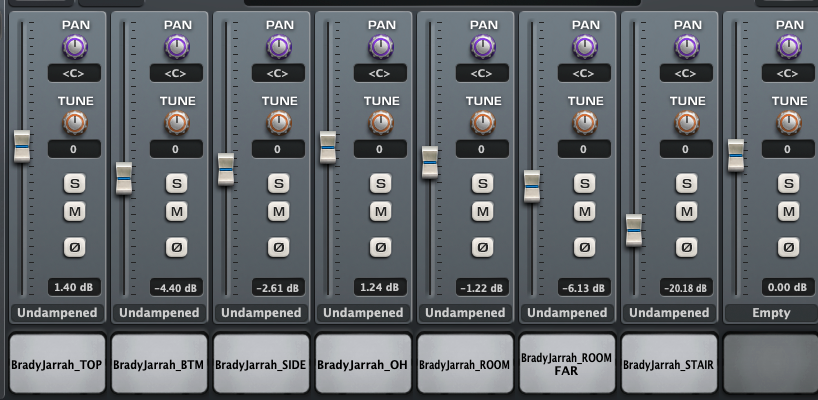
Task: Click the TUNE knob on BradyJarrah_SIDE channel
Action: pos(279,123)
